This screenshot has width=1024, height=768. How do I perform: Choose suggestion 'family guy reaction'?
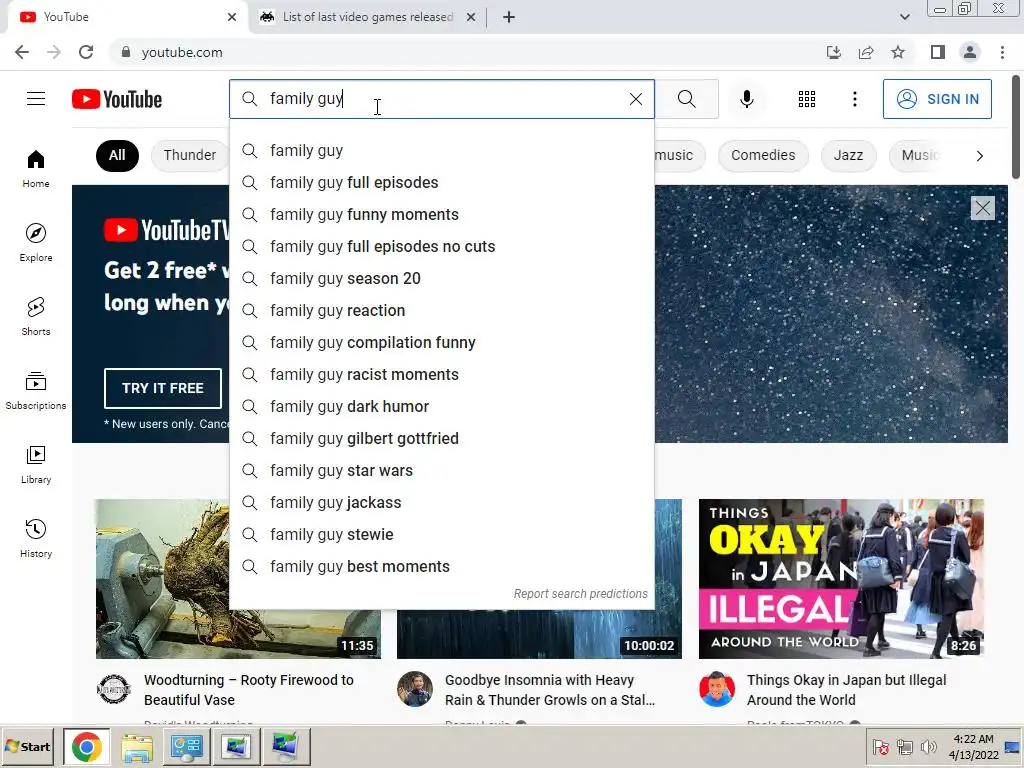[x=441, y=310]
